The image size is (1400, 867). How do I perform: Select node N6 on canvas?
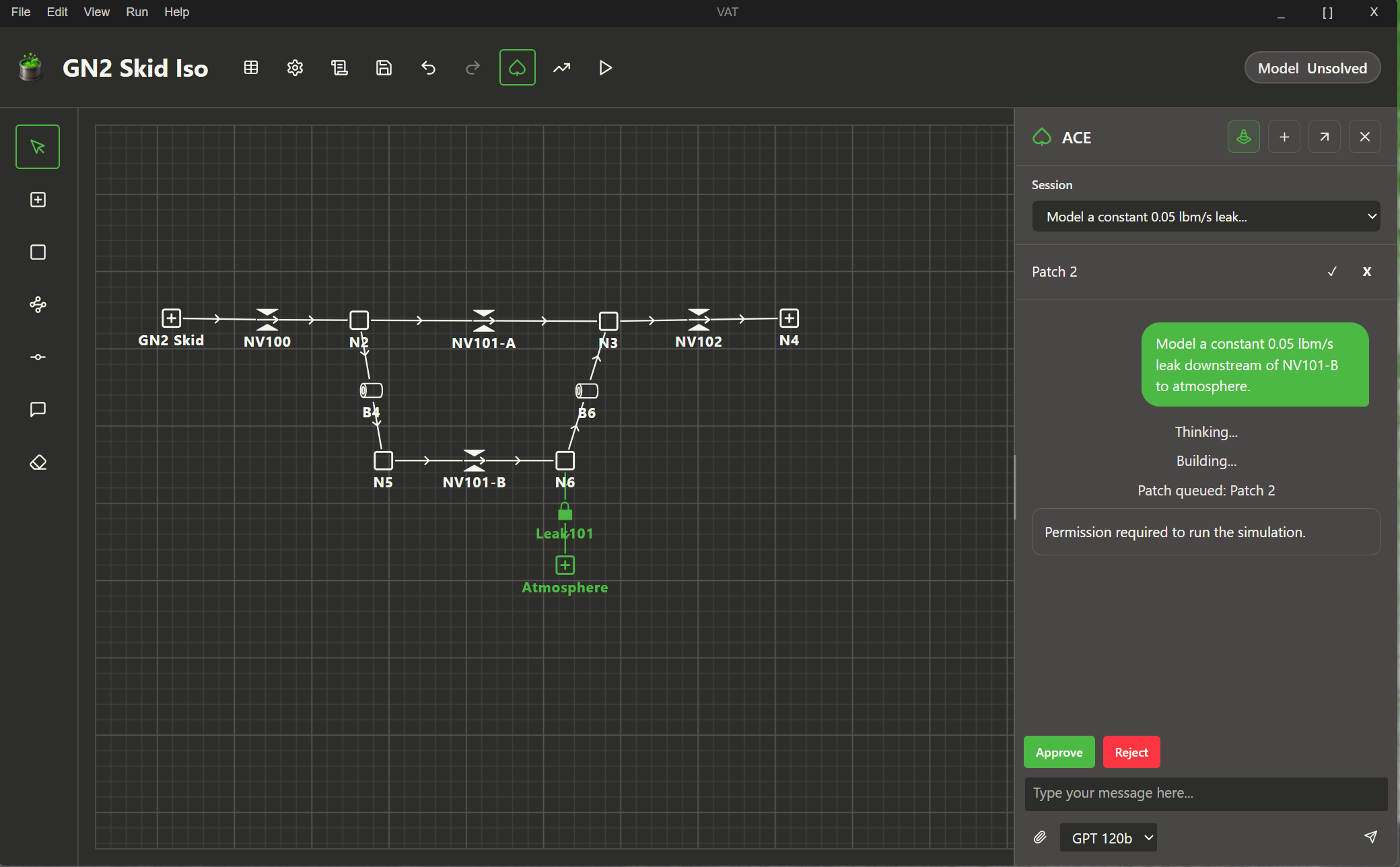coord(565,460)
